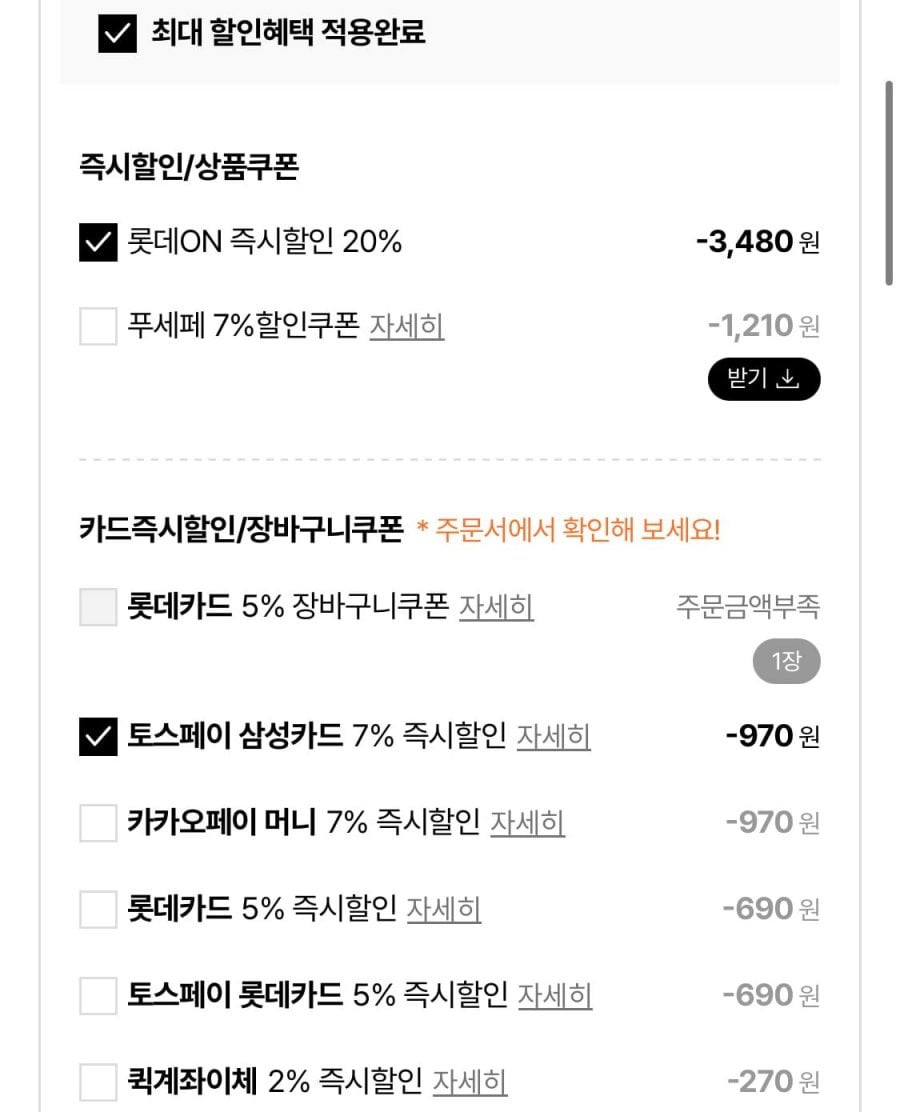This screenshot has width=900, height=1112.
Task: Click the 받기 coupon download button
Action: point(764,379)
